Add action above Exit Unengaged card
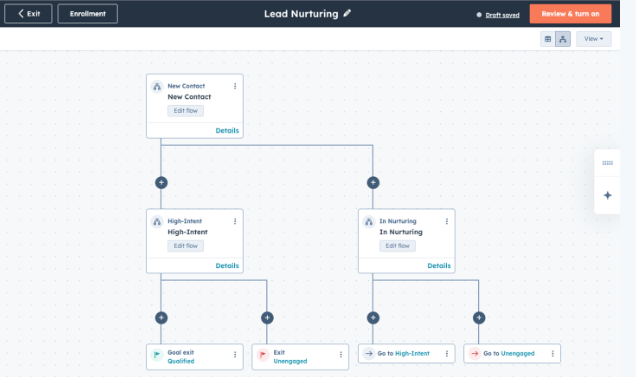636x377 pixels. (x=267, y=318)
